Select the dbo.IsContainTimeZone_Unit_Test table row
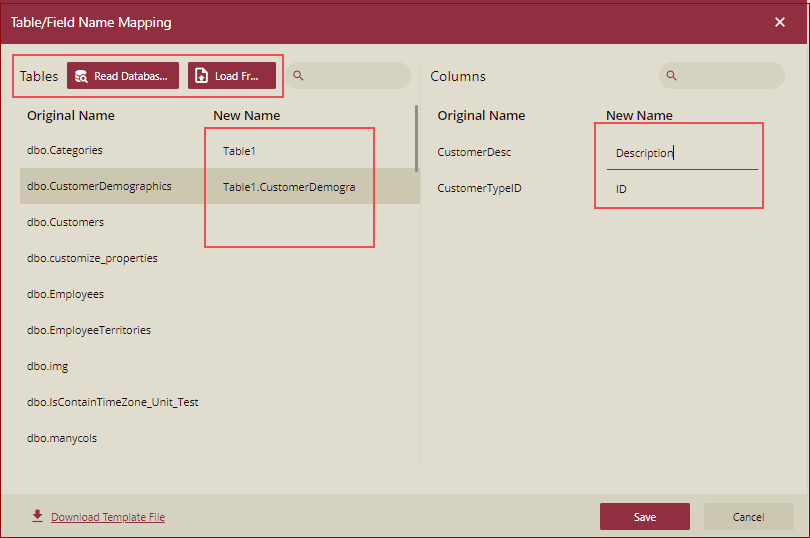810x538 pixels. (220, 402)
